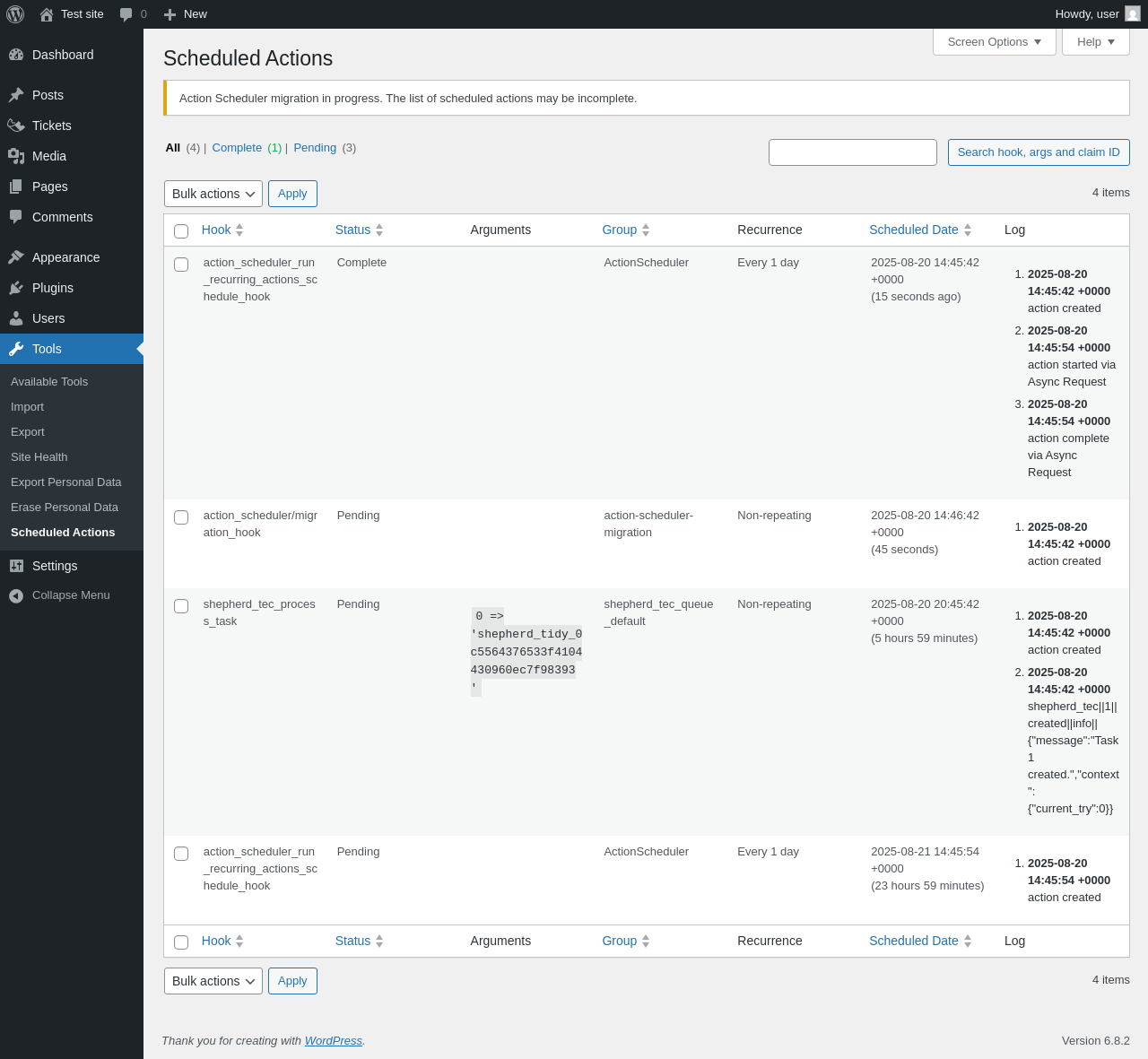Open Export submenu item
This screenshot has height=1059, width=1148.
27,432
